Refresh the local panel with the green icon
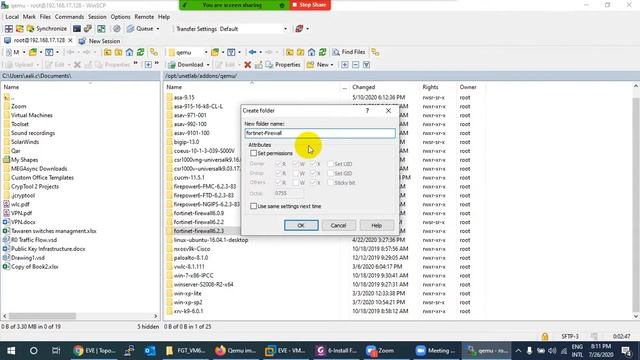The width and height of the screenshot is (640, 360). [x=140, y=52]
